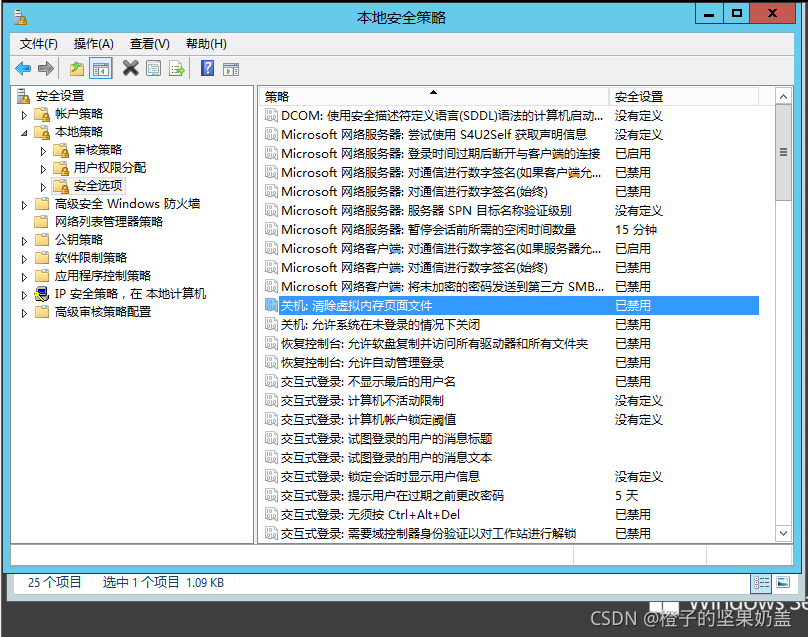Click the 公钥策略 folder icon
Image resolution: width=808 pixels, height=637 pixels.
tap(42, 240)
